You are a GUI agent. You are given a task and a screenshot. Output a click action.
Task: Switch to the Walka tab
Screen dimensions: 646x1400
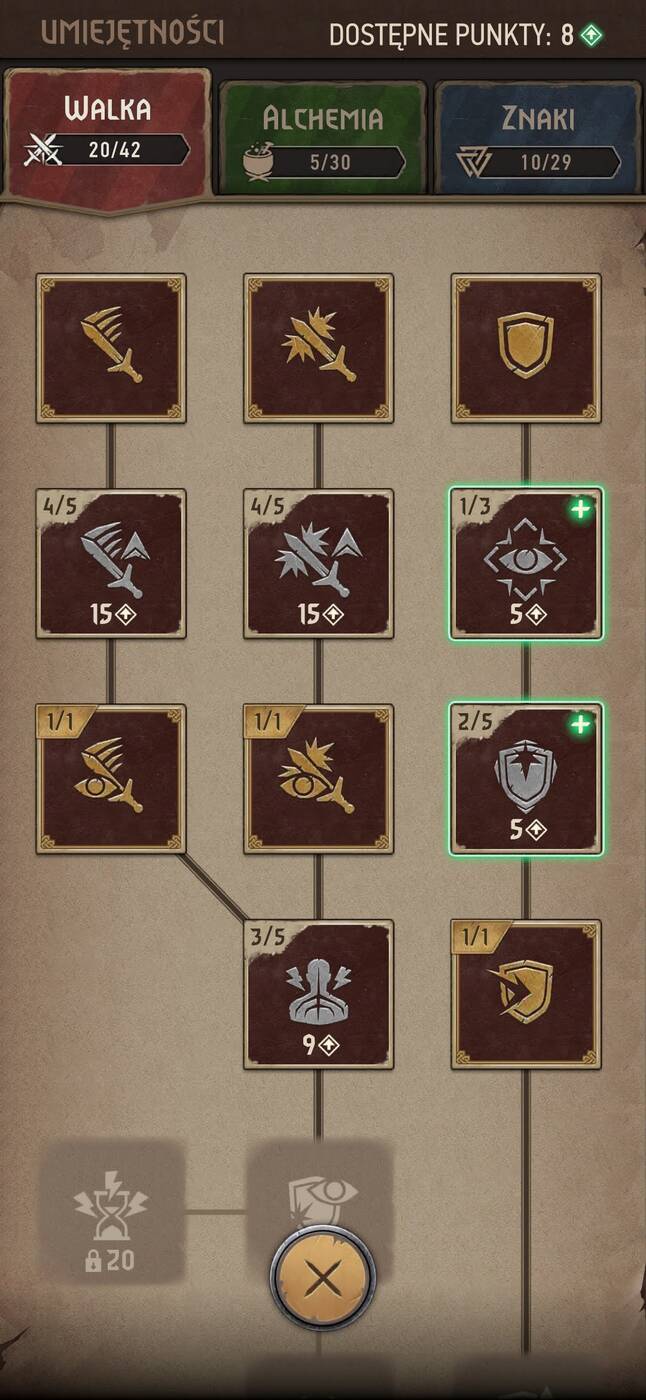[x=108, y=138]
